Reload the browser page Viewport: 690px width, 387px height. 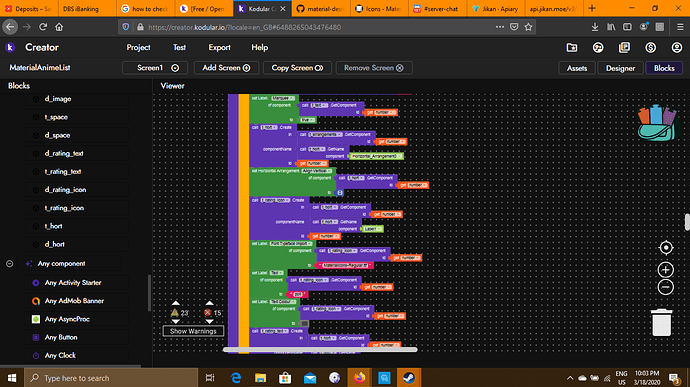[x=43, y=27]
